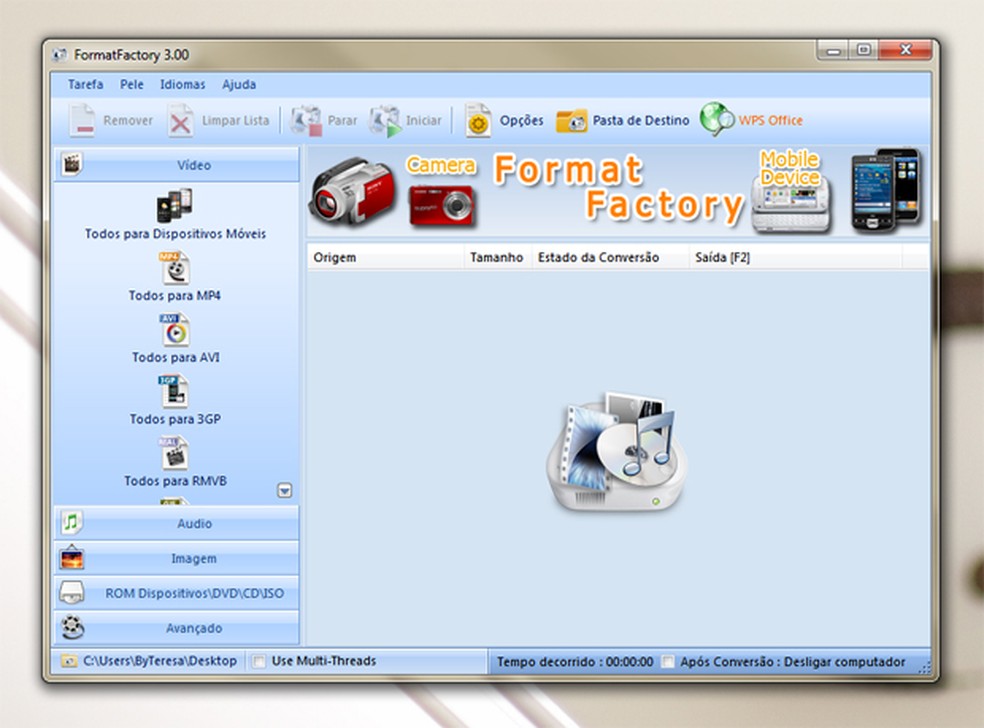The width and height of the screenshot is (984, 728).
Task: Enable Após Conversão Desligar computador checkbox
Action: coord(668,662)
